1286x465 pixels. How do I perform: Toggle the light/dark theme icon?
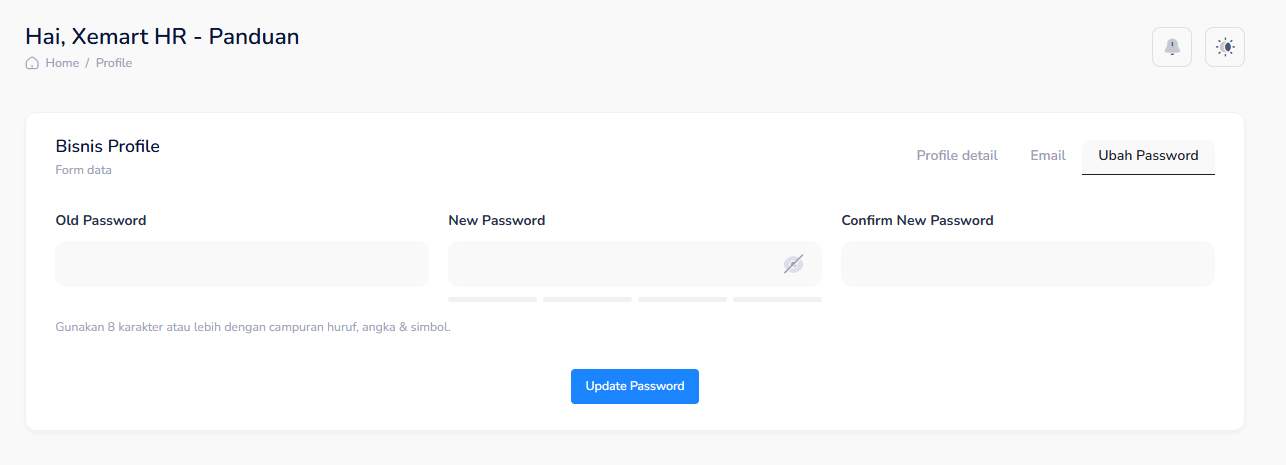(1224, 47)
